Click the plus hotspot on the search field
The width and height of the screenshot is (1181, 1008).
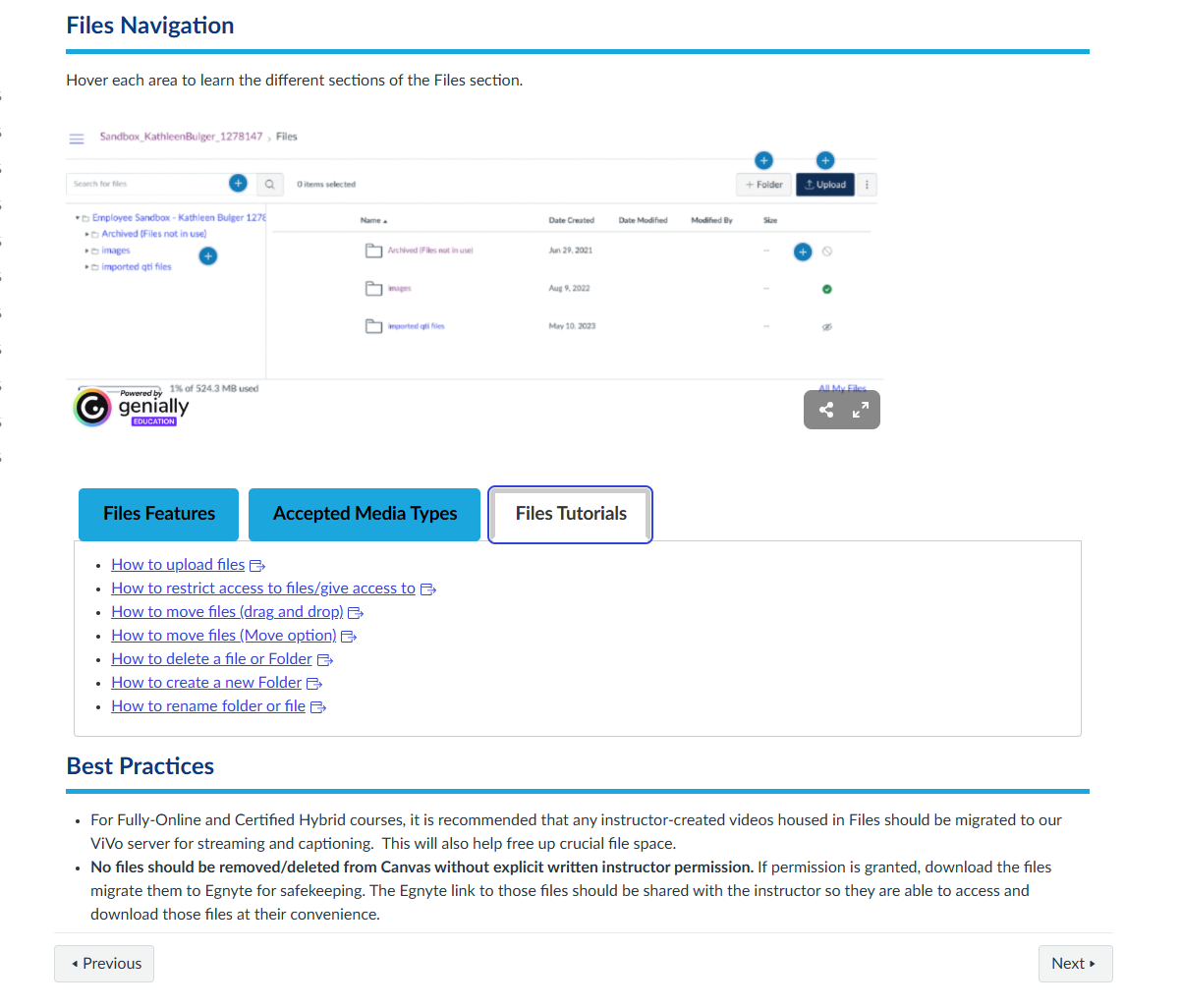(x=238, y=183)
